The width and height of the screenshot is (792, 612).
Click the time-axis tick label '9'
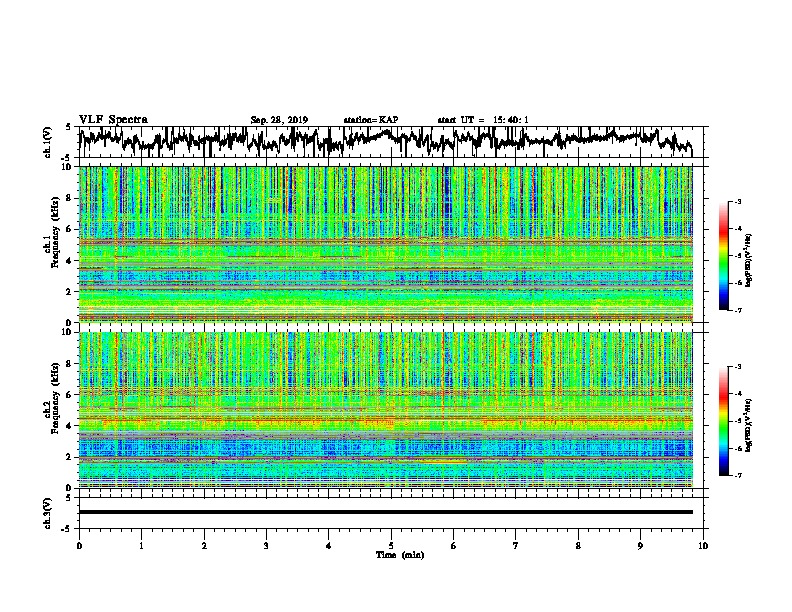tap(640, 546)
